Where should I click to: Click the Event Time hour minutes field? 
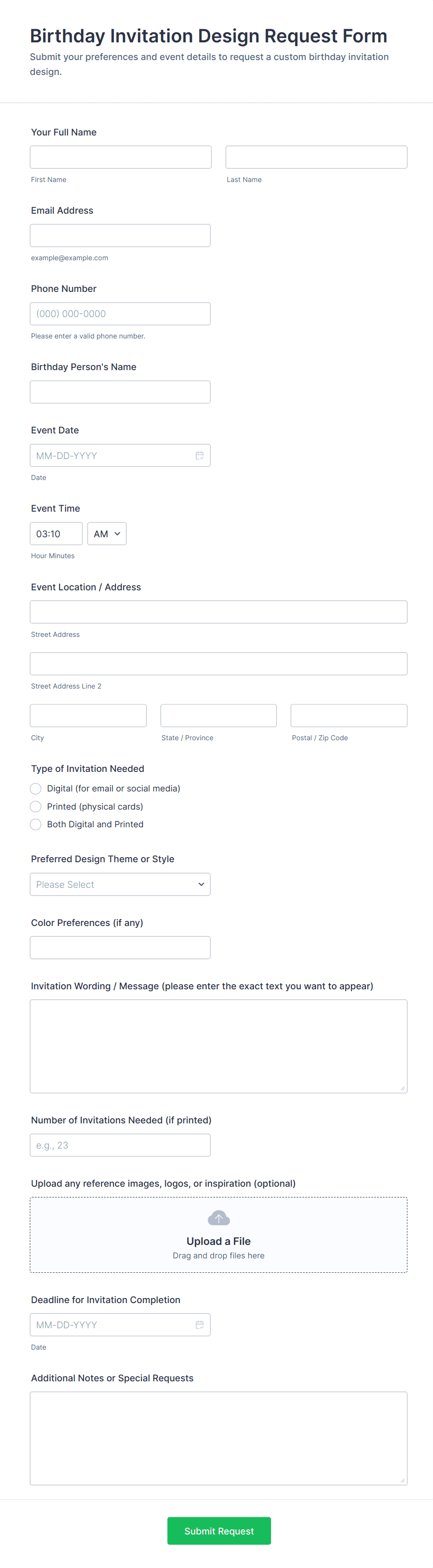(56, 534)
